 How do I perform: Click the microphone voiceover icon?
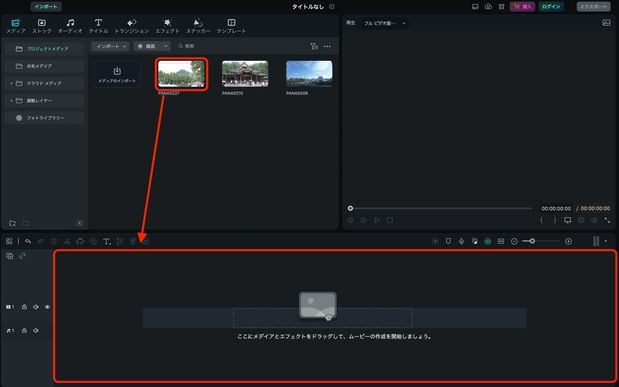(x=461, y=241)
